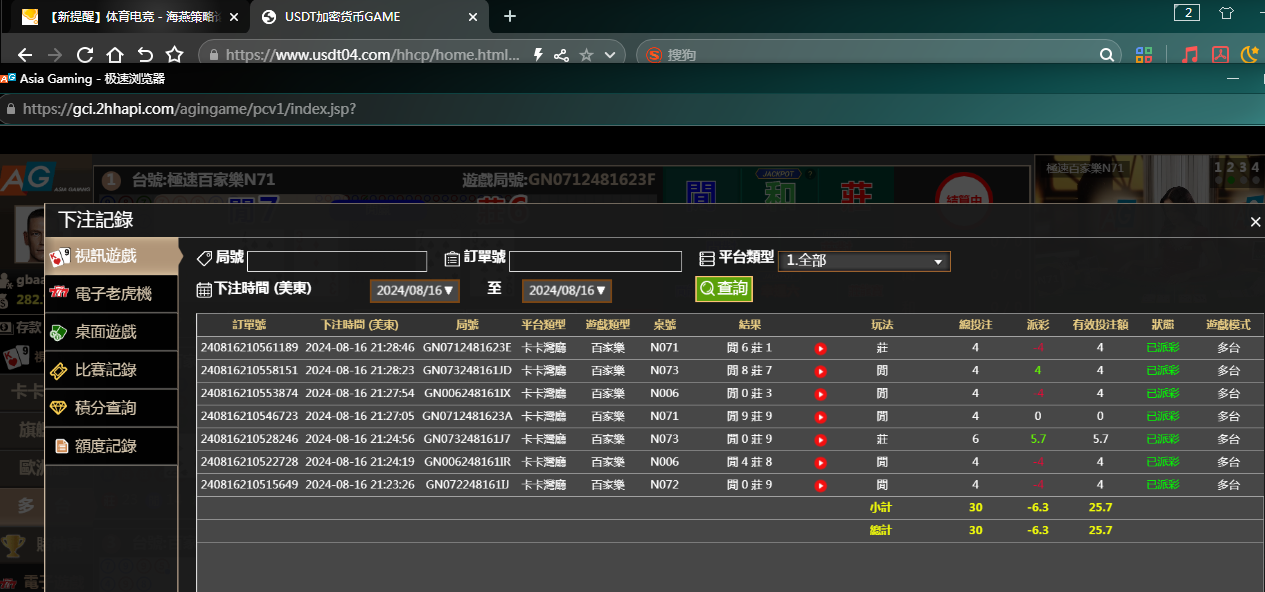The height and width of the screenshot is (592, 1265).
Task: Click replay icon for order 240816210528246
Action: [820, 439]
